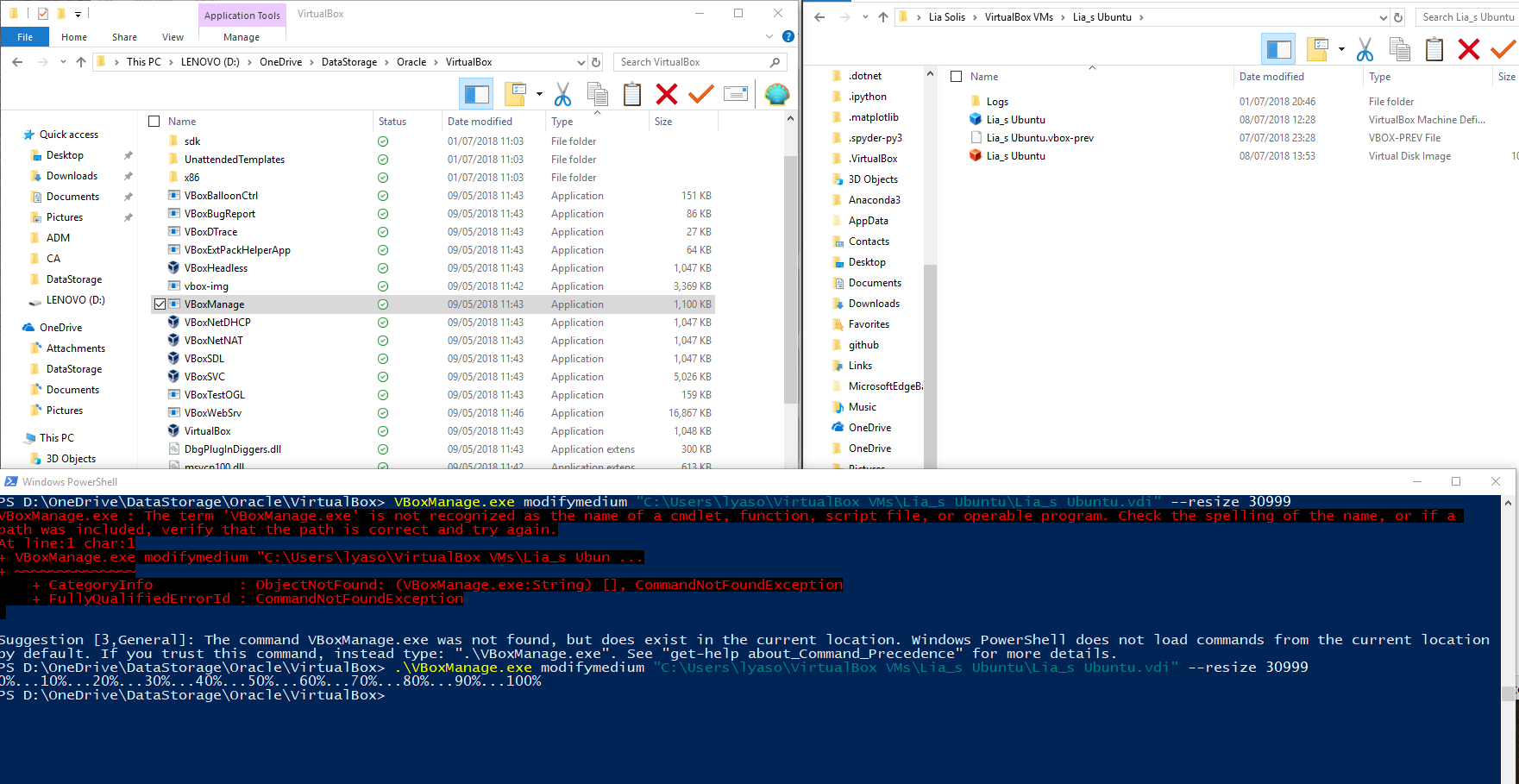Click Copy icon in VirtualBox folder window
1519x784 pixels.
point(597,94)
